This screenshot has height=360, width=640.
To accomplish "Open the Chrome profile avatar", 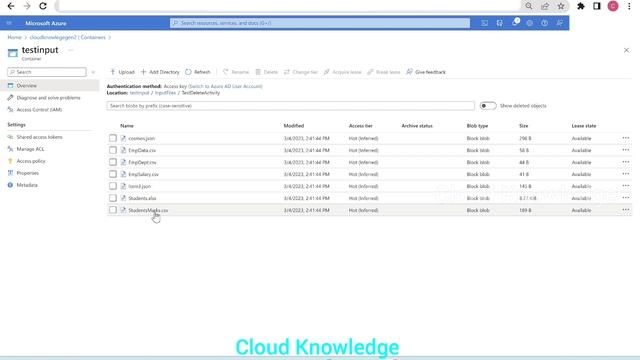I will [613, 6].
